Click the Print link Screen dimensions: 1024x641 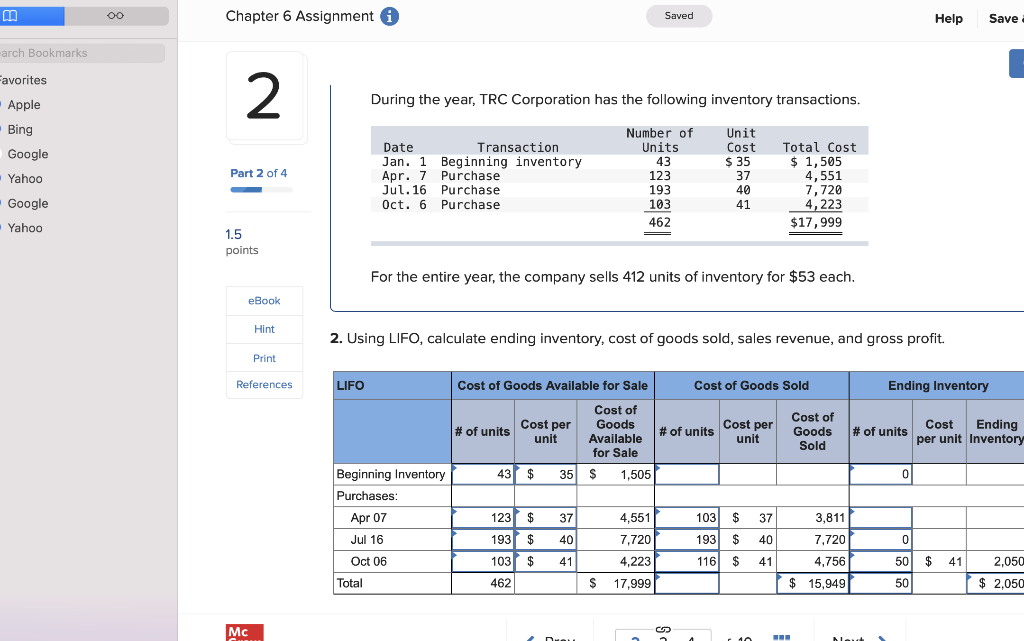click(x=263, y=356)
